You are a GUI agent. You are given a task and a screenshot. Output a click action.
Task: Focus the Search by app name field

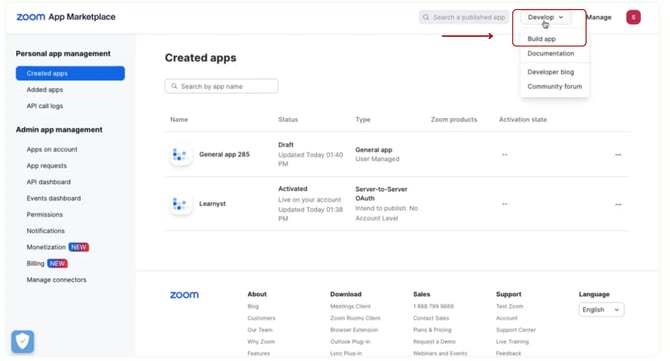coord(222,86)
